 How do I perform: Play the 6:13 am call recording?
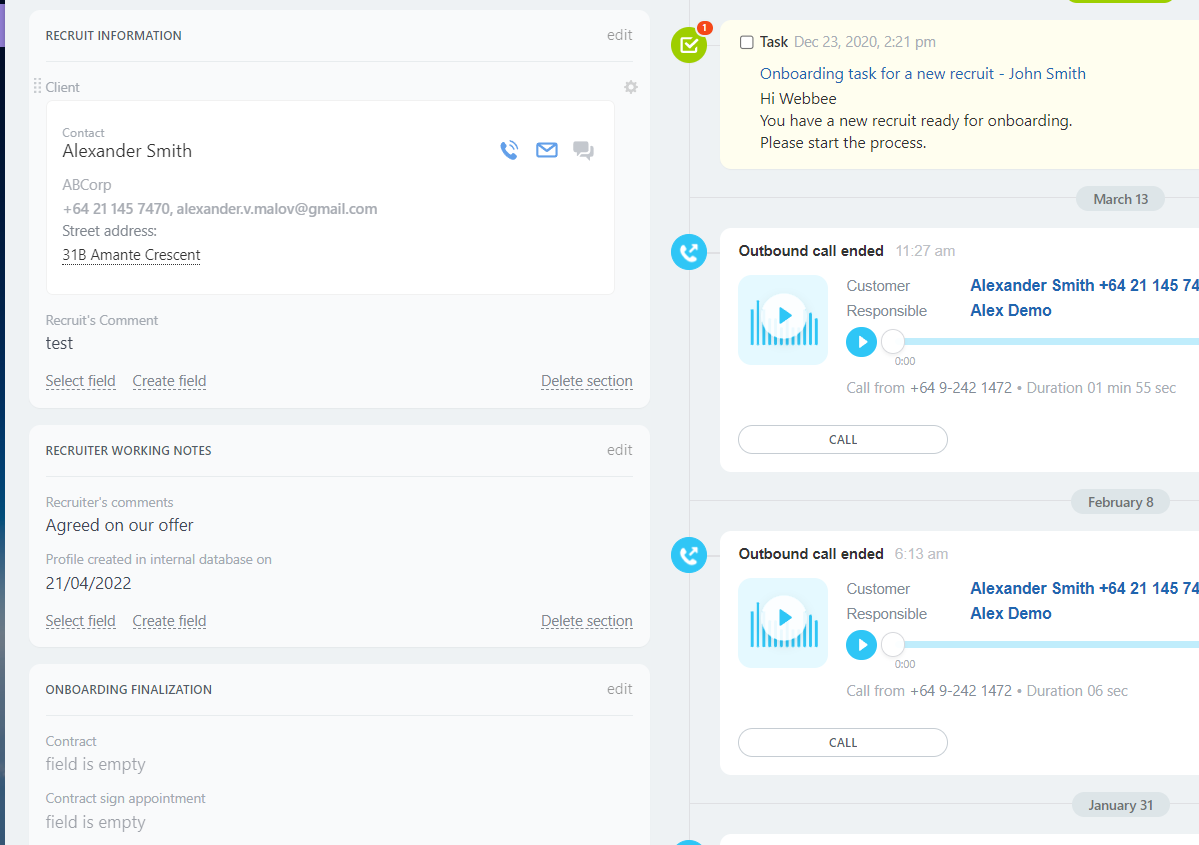click(861, 645)
